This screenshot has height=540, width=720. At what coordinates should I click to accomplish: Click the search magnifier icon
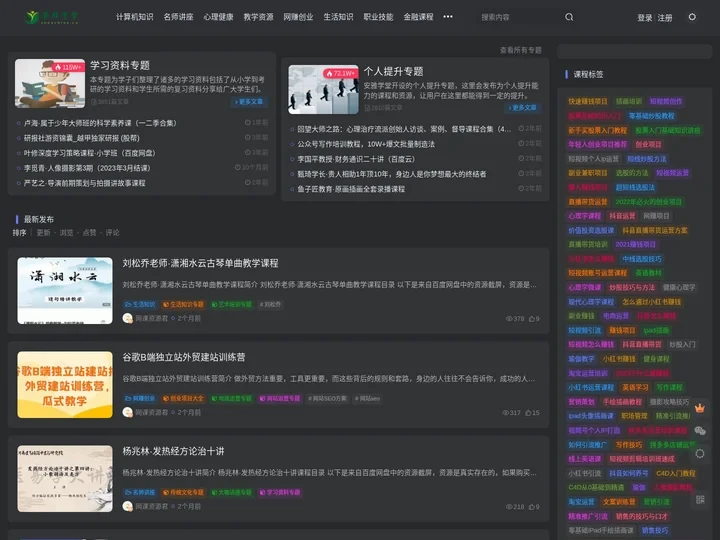(569, 17)
